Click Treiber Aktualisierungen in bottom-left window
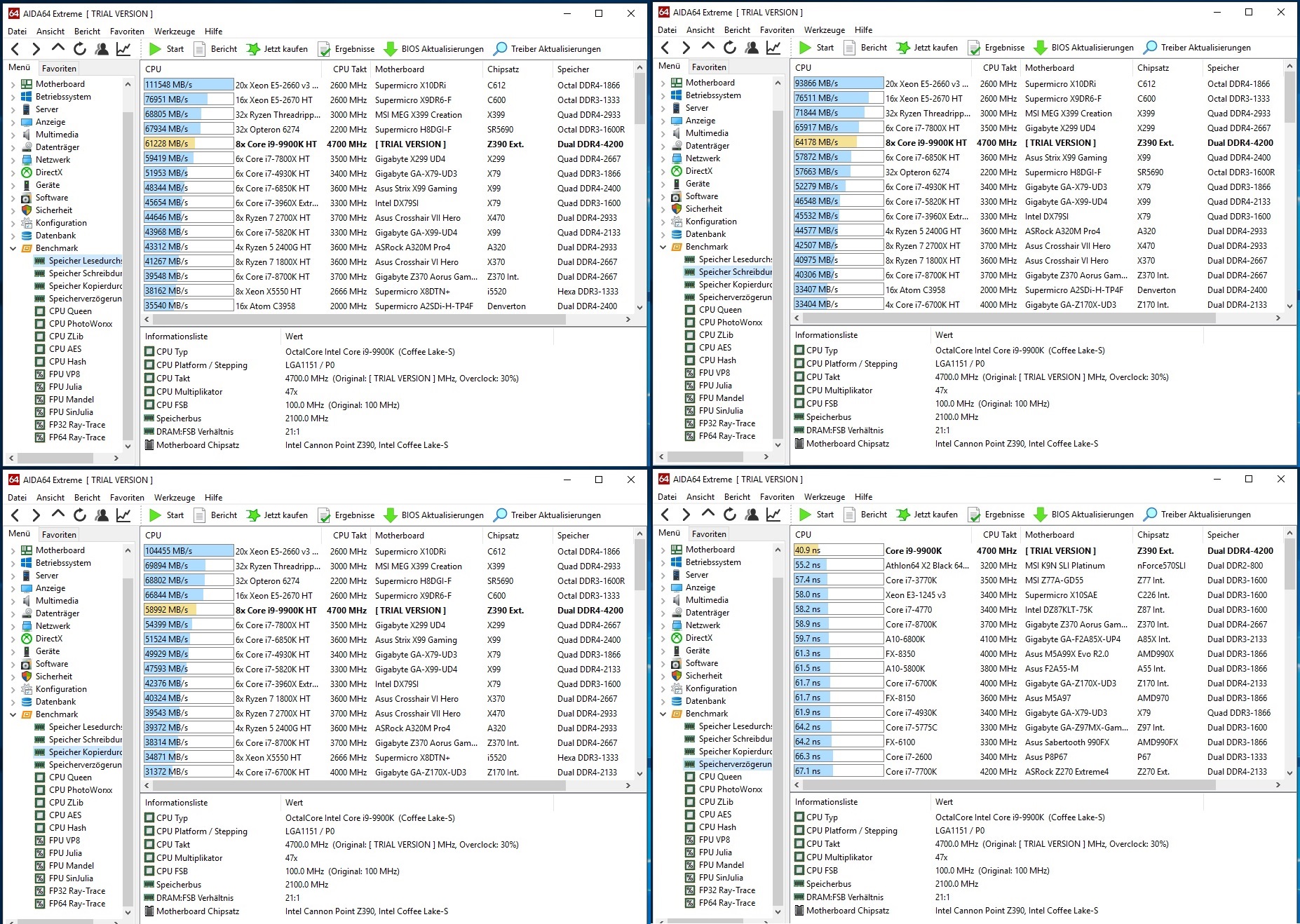 point(547,515)
